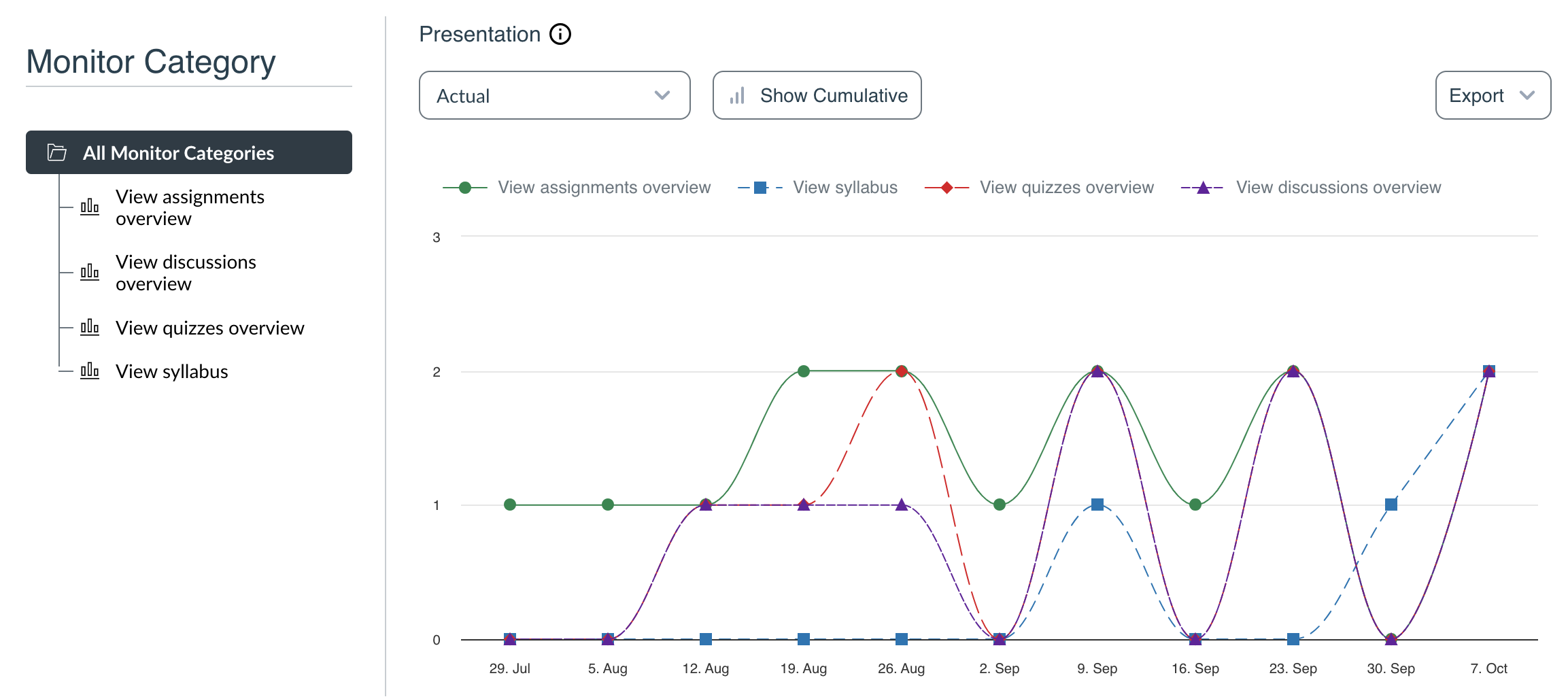Screen dimensions: 1568x699
Task: Hide the View syllabus series via legend
Action: (x=845, y=188)
